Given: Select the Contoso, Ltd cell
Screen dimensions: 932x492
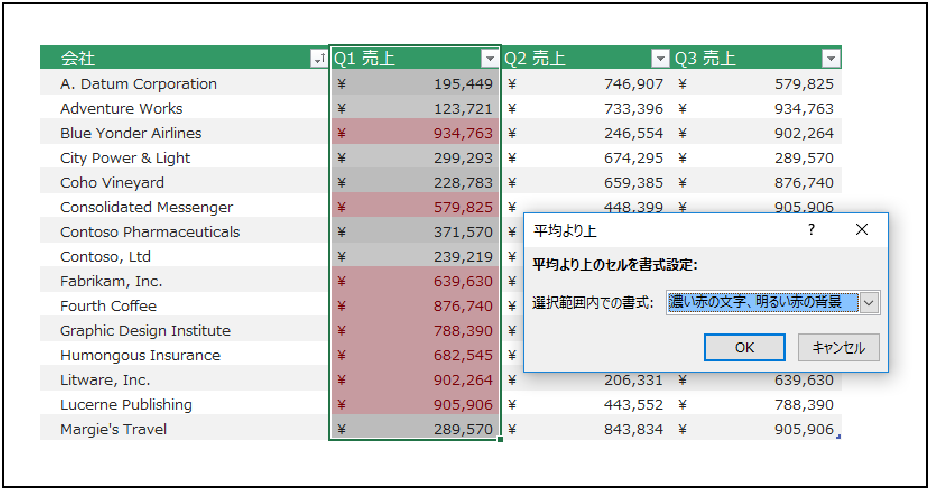Looking at the screenshot, I should click(184, 257).
